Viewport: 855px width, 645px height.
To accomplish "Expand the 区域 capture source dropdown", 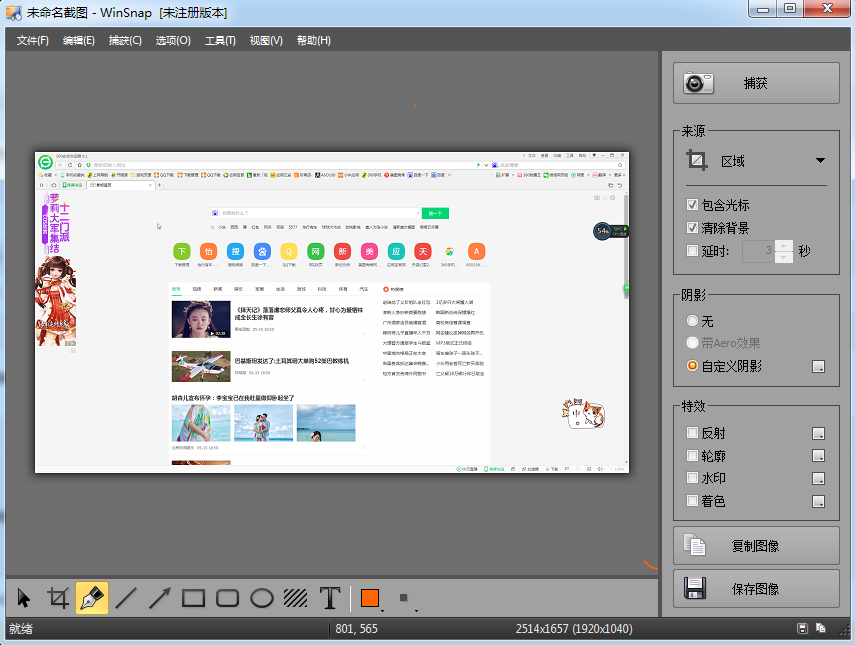I will pyautogui.click(x=820, y=160).
